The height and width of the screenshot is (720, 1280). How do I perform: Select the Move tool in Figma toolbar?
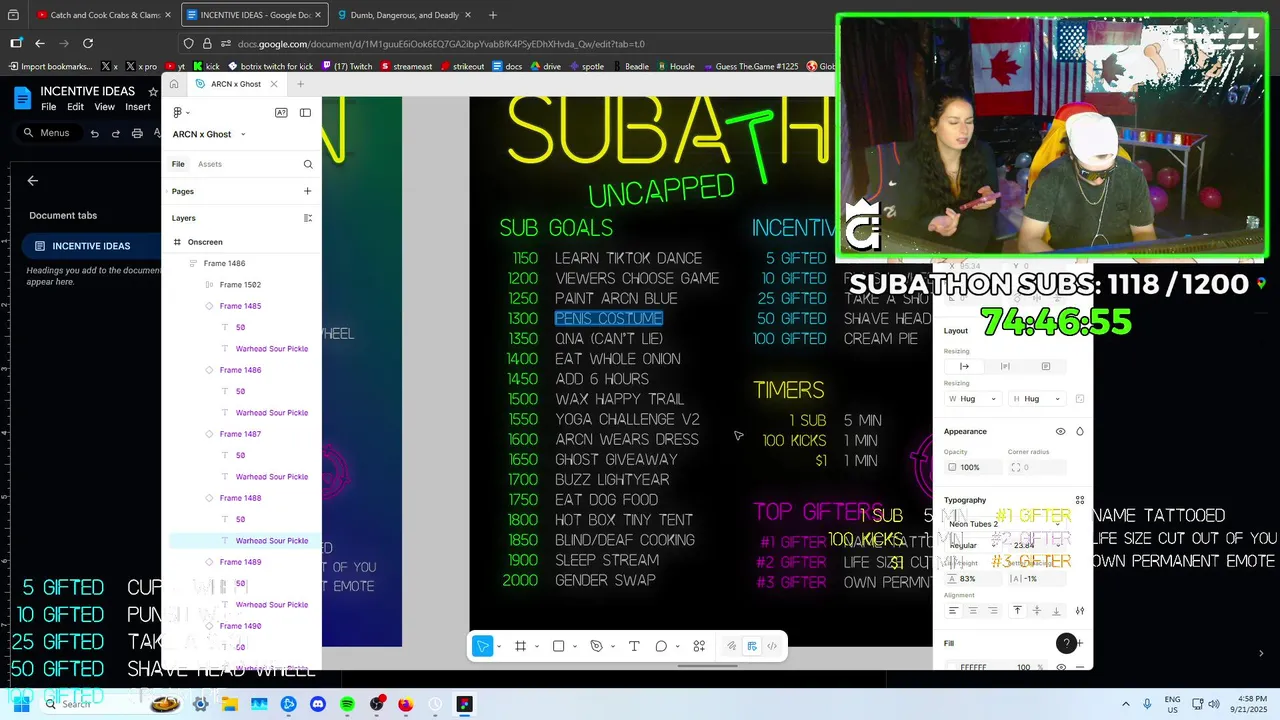(482, 646)
